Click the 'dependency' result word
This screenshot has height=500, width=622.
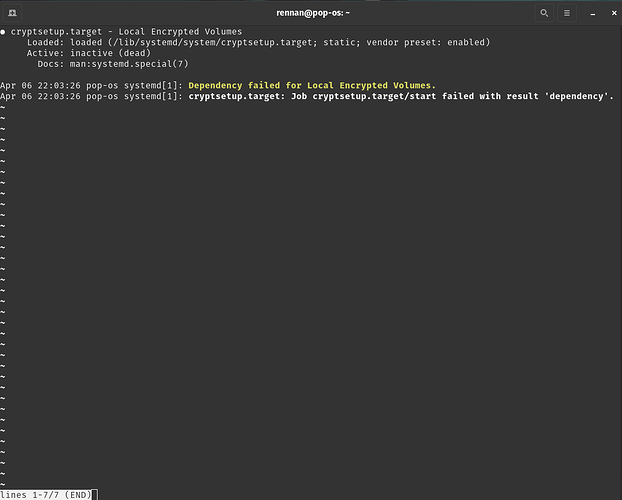coord(576,96)
